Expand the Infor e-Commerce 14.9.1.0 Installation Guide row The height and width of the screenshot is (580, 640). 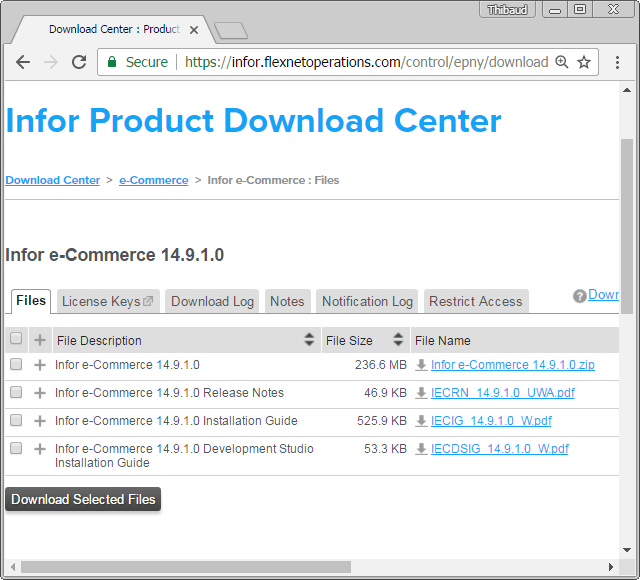[x=40, y=421]
